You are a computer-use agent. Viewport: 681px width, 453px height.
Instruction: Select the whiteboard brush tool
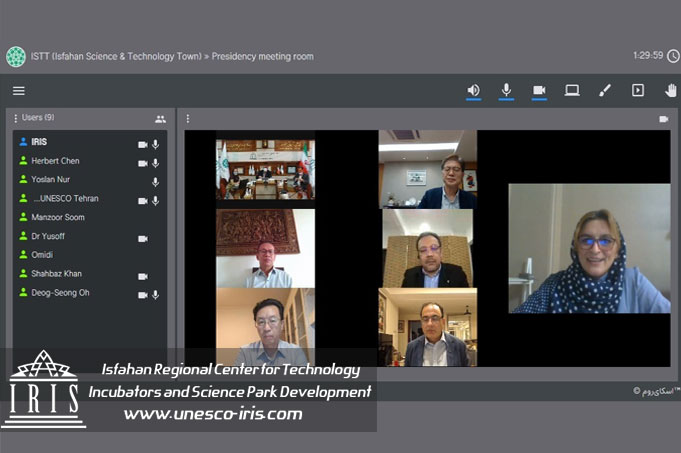[604, 90]
